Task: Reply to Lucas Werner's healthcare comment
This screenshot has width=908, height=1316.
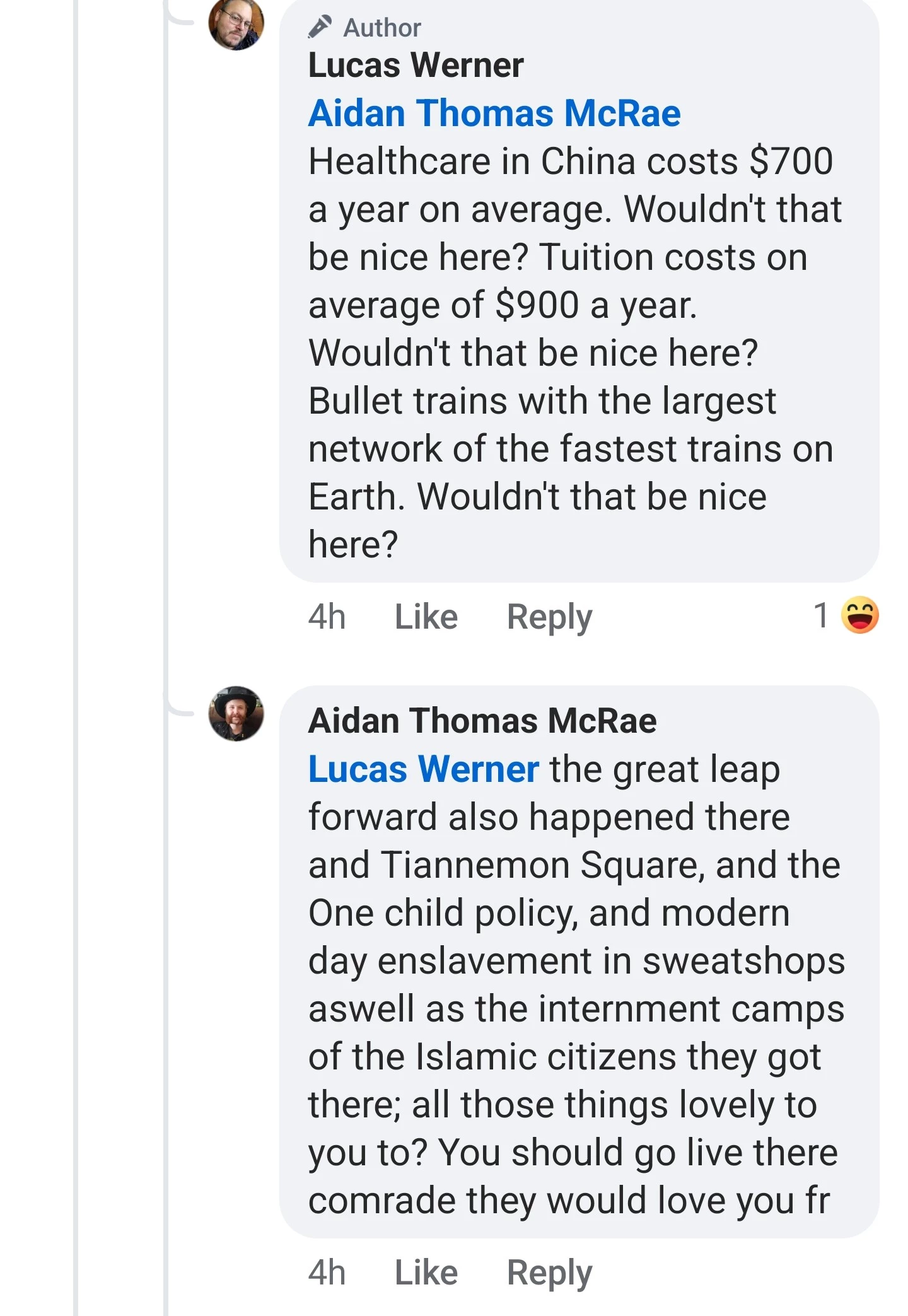Action: (549, 616)
